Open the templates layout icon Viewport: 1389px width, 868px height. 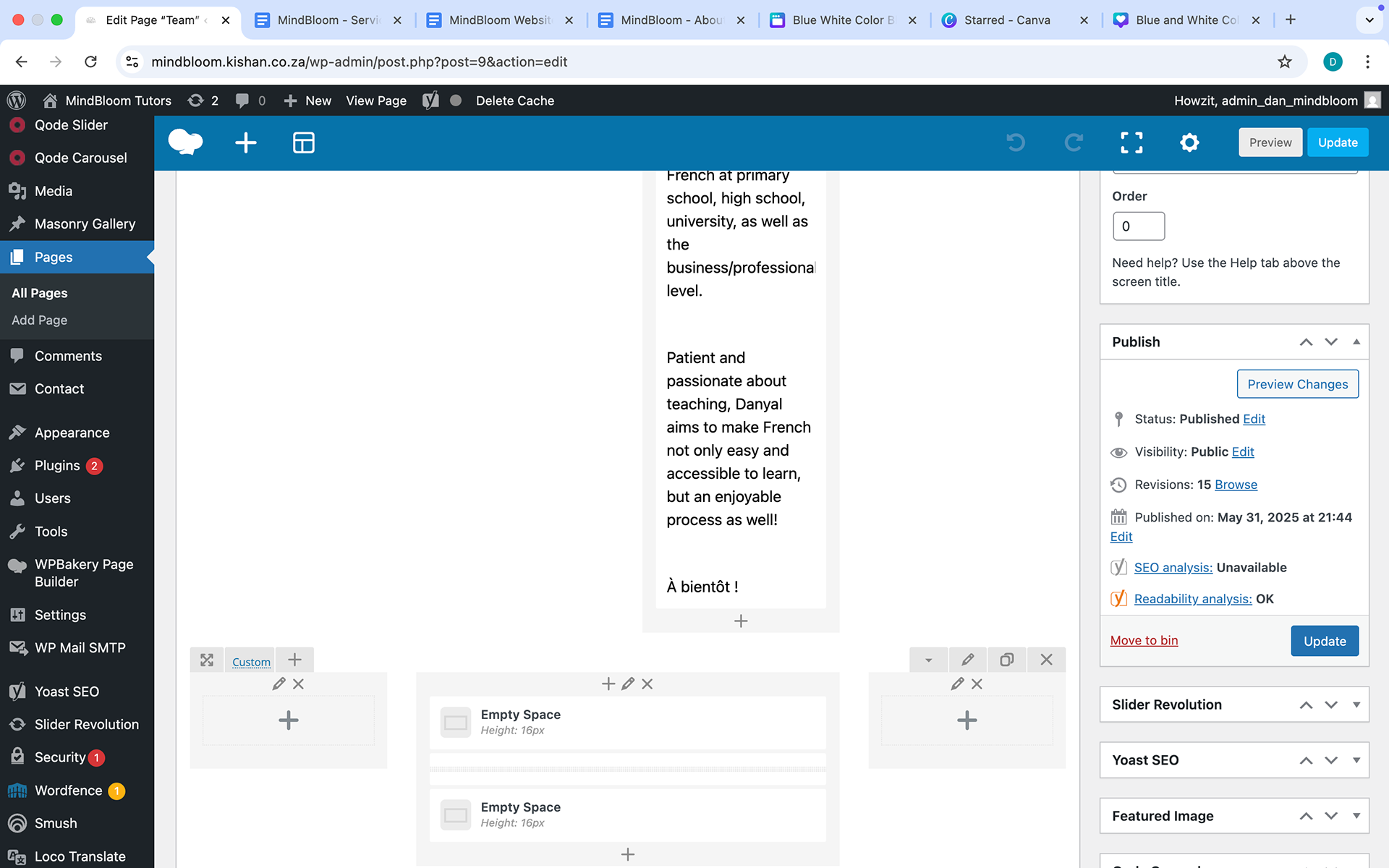[304, 142]
